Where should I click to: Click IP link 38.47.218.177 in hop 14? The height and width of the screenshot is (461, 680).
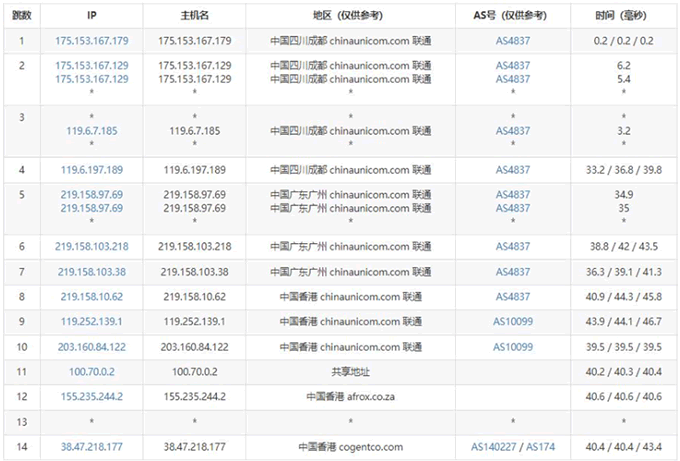click(x=92, y=447)
